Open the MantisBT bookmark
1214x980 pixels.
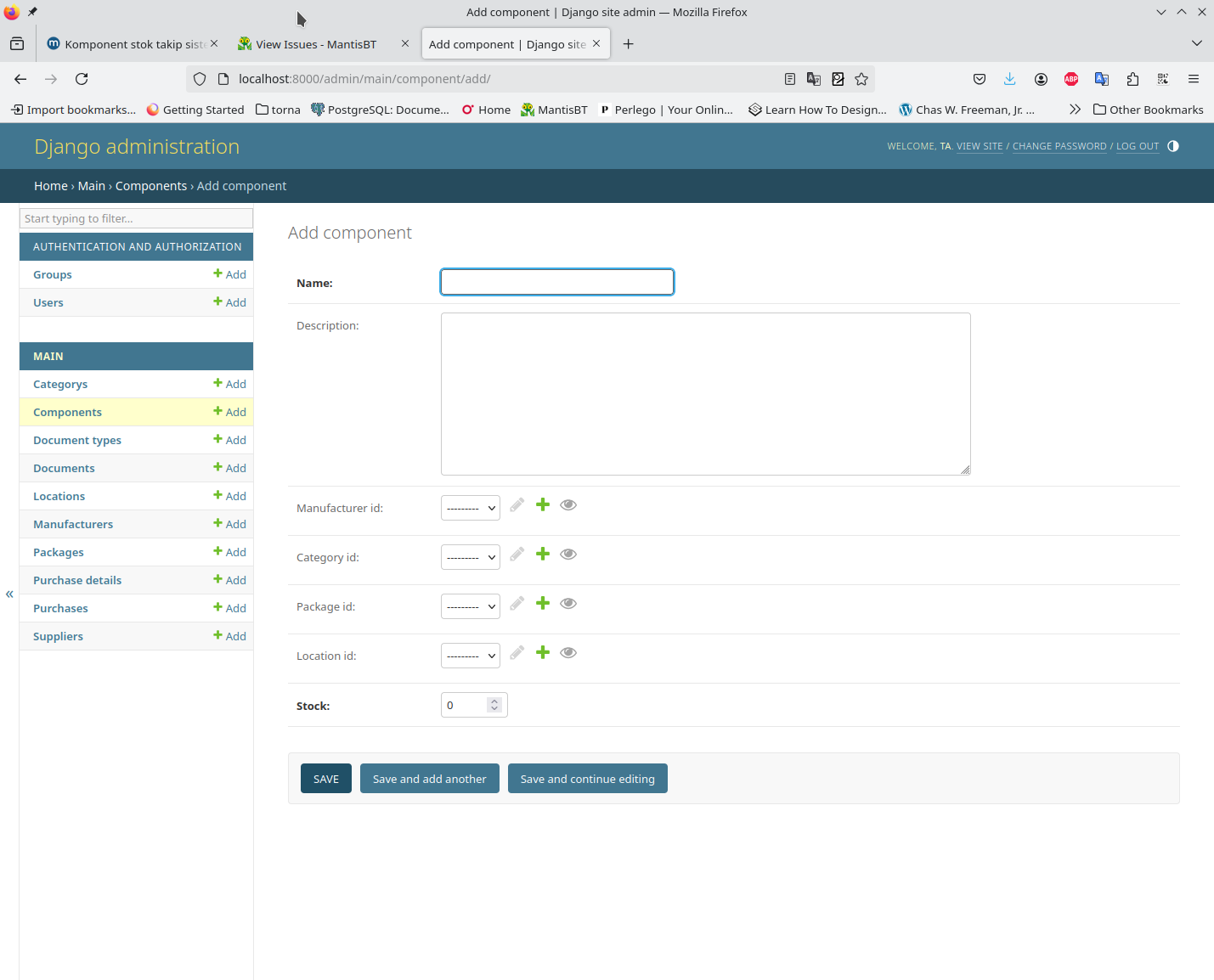[x=554, y=110]
